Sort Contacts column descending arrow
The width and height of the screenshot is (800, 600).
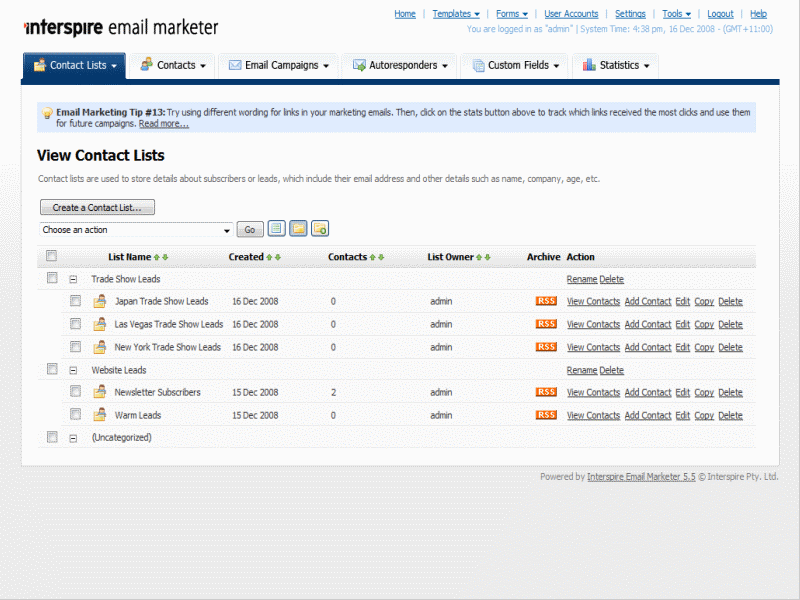coord(381,258)
